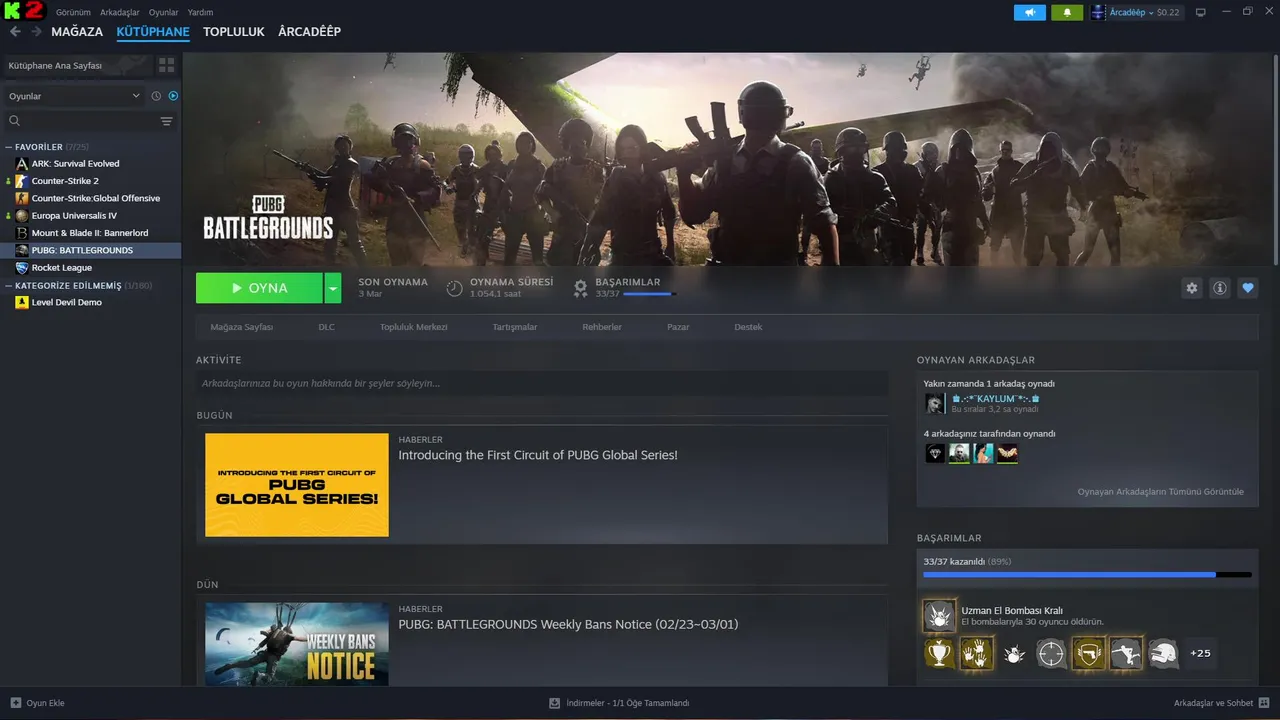Screen dimensions: 1280x720
Task: Open the library grid view icon
Action: click(166, 65)
